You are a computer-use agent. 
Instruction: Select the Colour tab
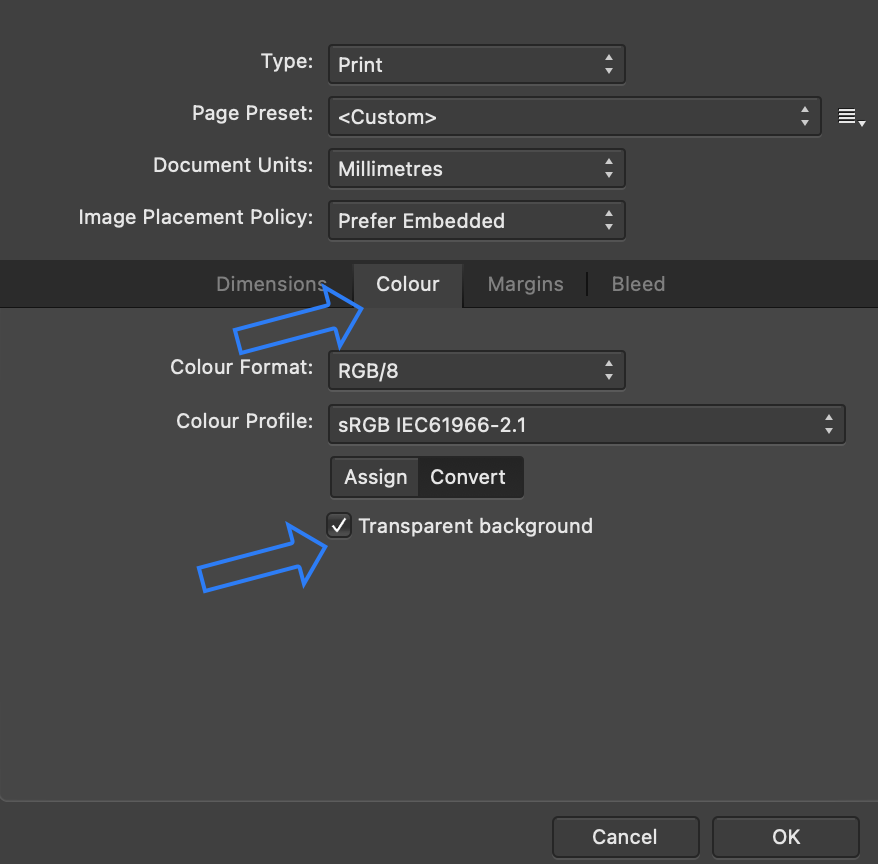408,284
